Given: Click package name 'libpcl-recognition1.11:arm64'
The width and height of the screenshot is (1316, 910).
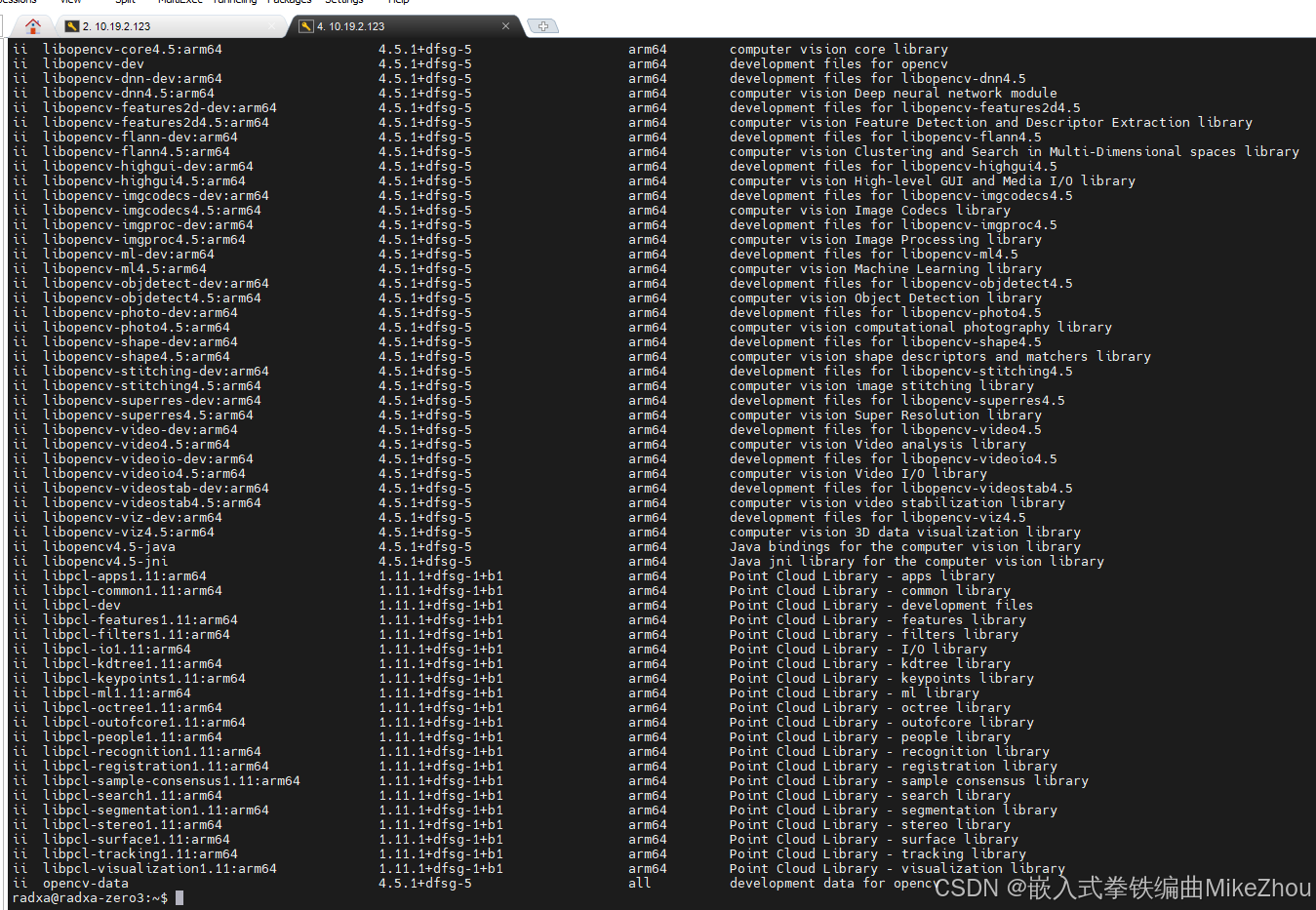Looking at the screenshot, I should point(152,751).
